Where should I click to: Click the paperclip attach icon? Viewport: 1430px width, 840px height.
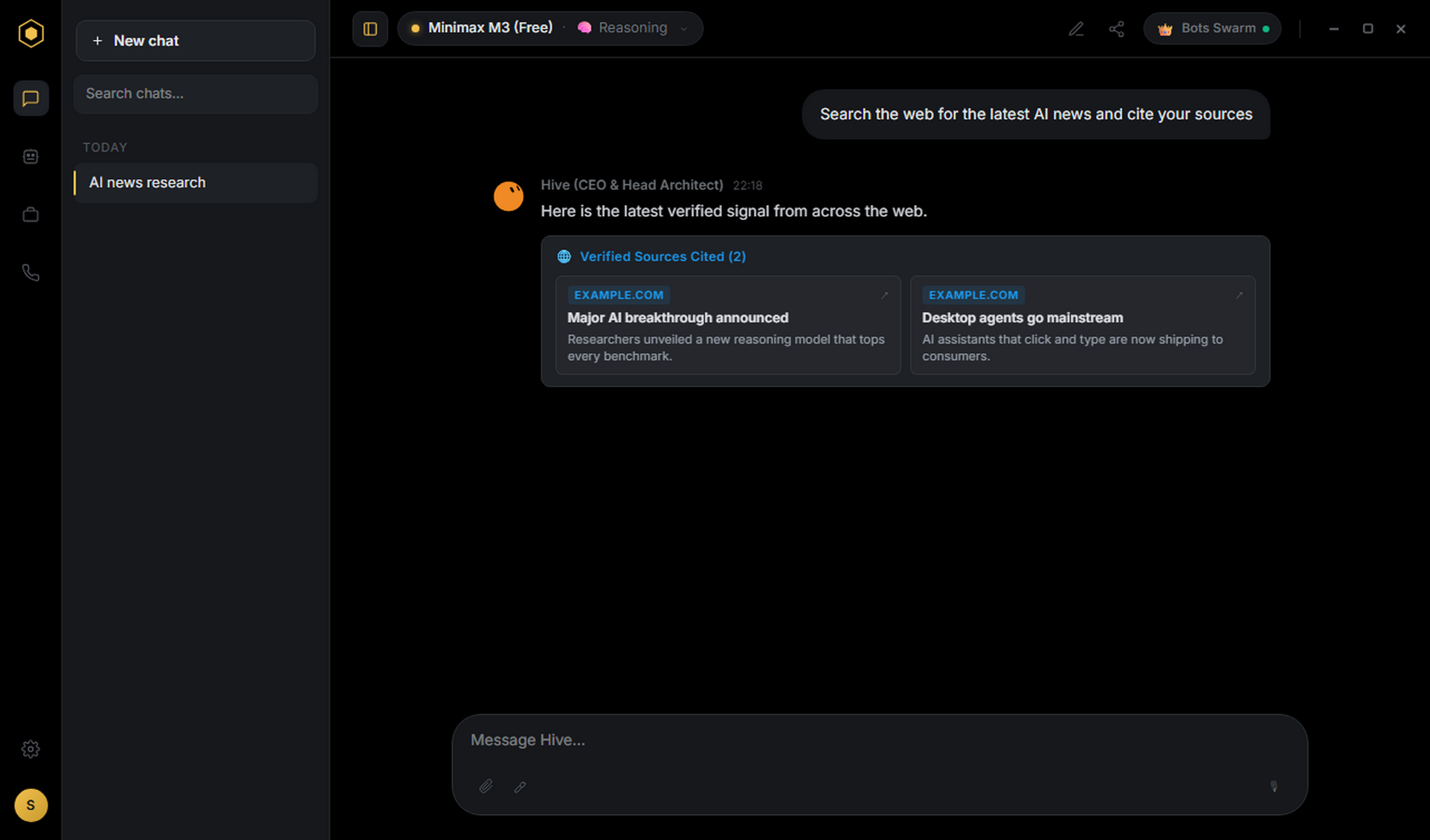486,786
